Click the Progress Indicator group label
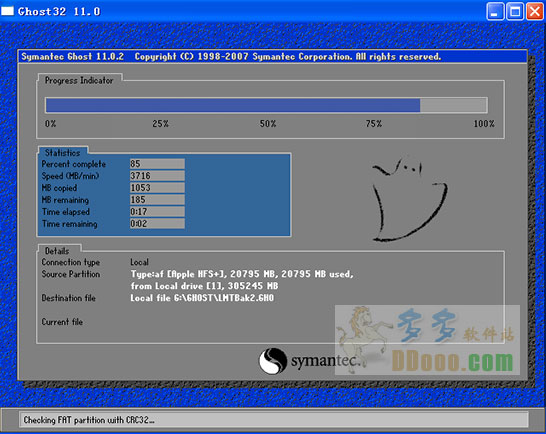 (x=79, y=80)
